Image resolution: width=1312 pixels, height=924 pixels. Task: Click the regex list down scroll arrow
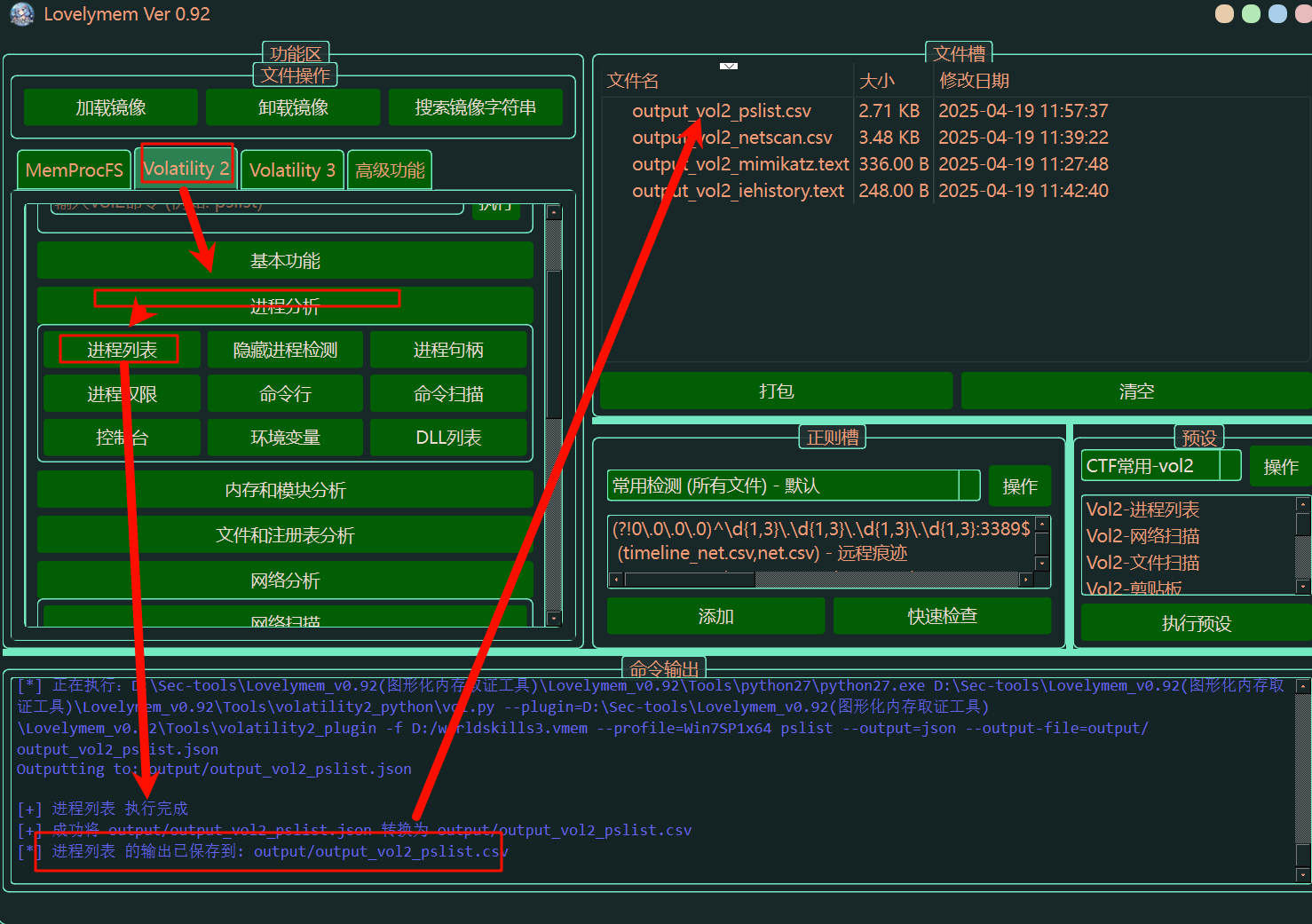[1042, 563]
